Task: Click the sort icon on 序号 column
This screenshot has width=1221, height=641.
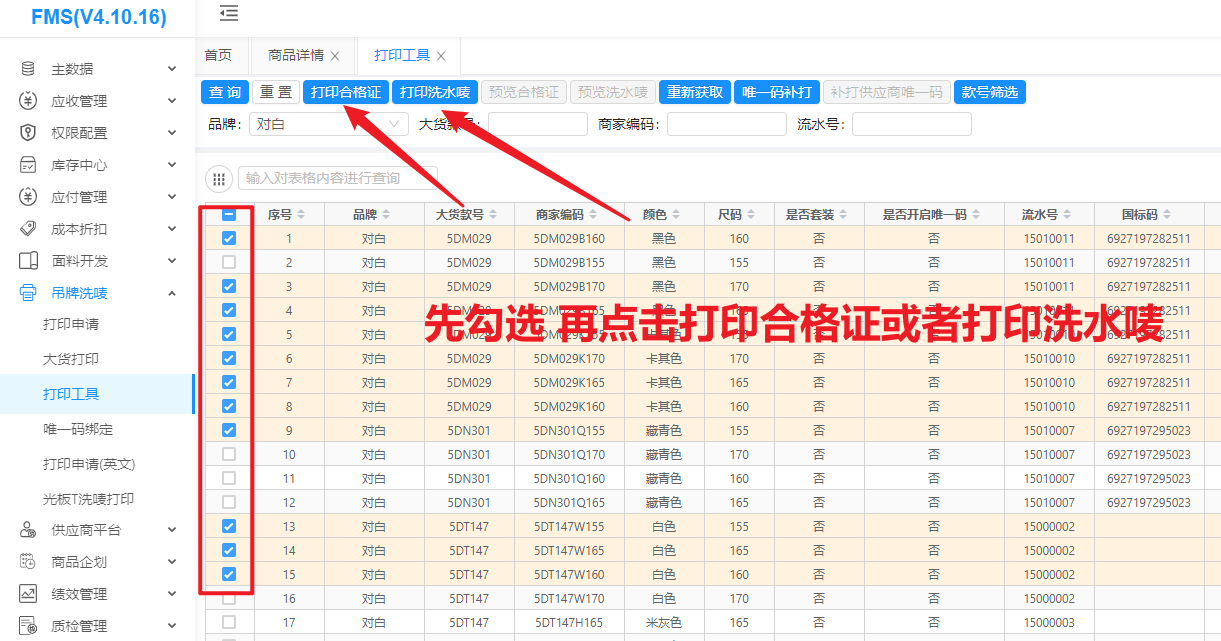Action: click(301, 215)
